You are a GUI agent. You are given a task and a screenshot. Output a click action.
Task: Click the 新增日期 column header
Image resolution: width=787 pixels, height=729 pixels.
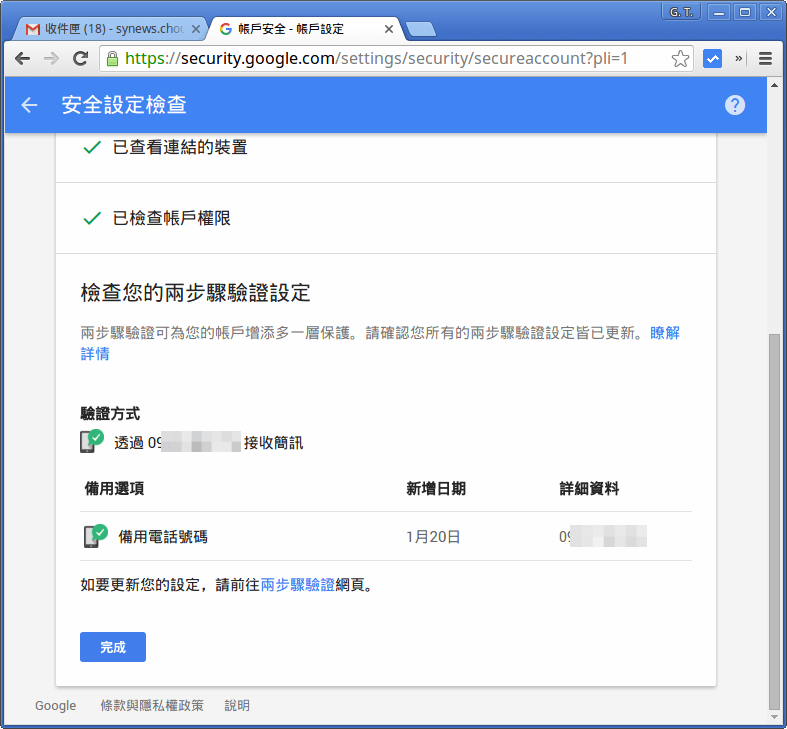436,489
